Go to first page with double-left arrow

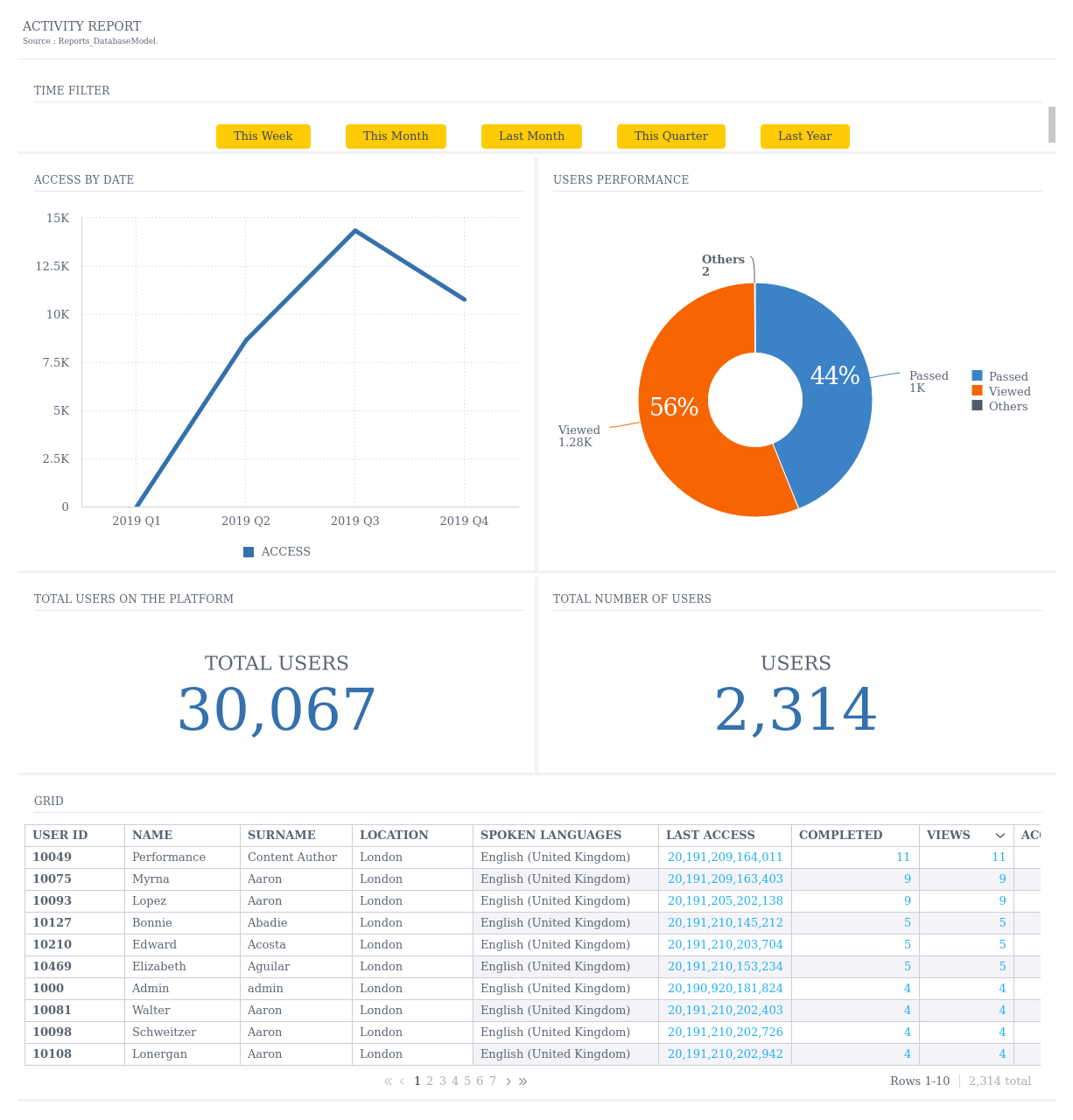click(388, 1081)
